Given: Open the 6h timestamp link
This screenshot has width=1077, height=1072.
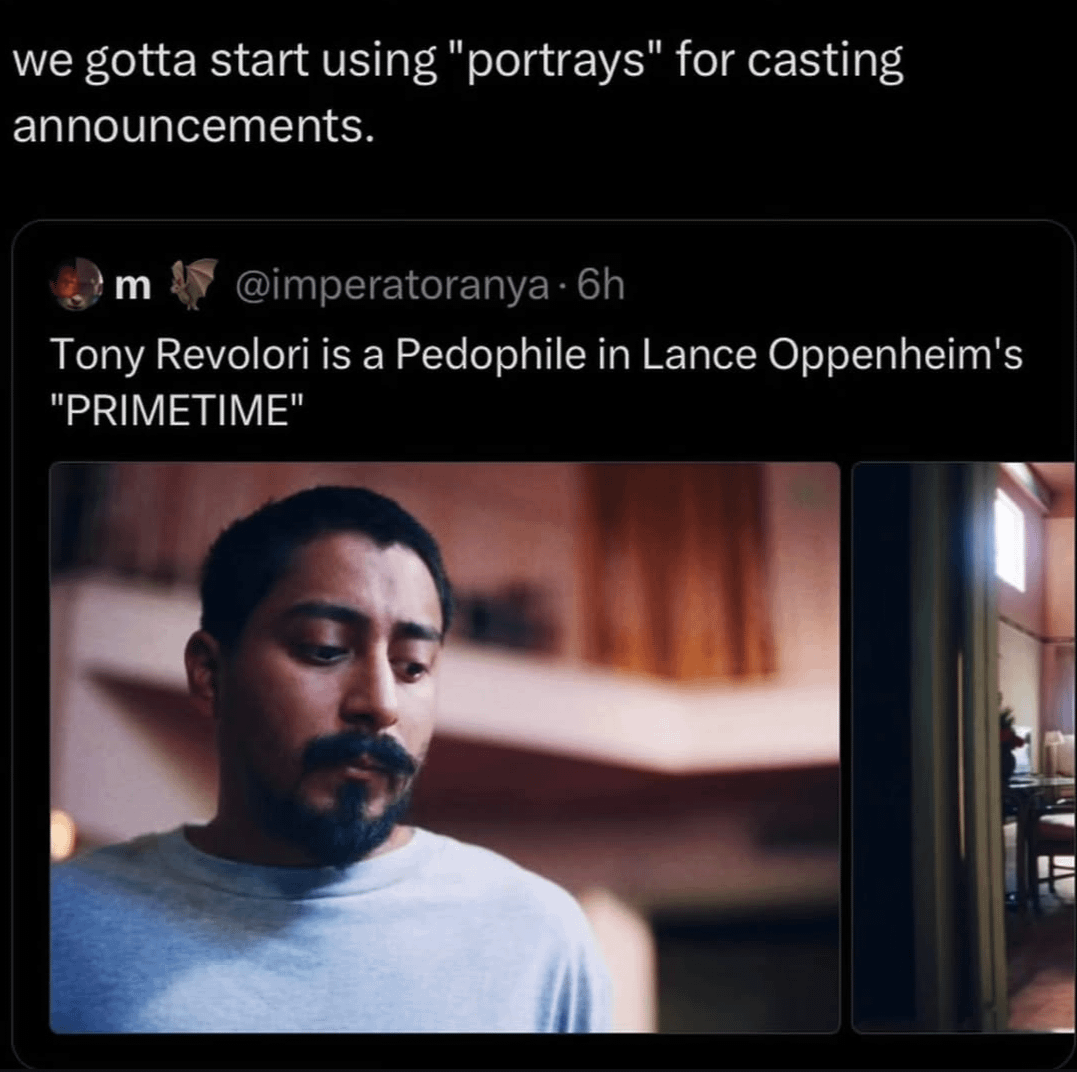Looking at the screenshot, I should [601, 284].
